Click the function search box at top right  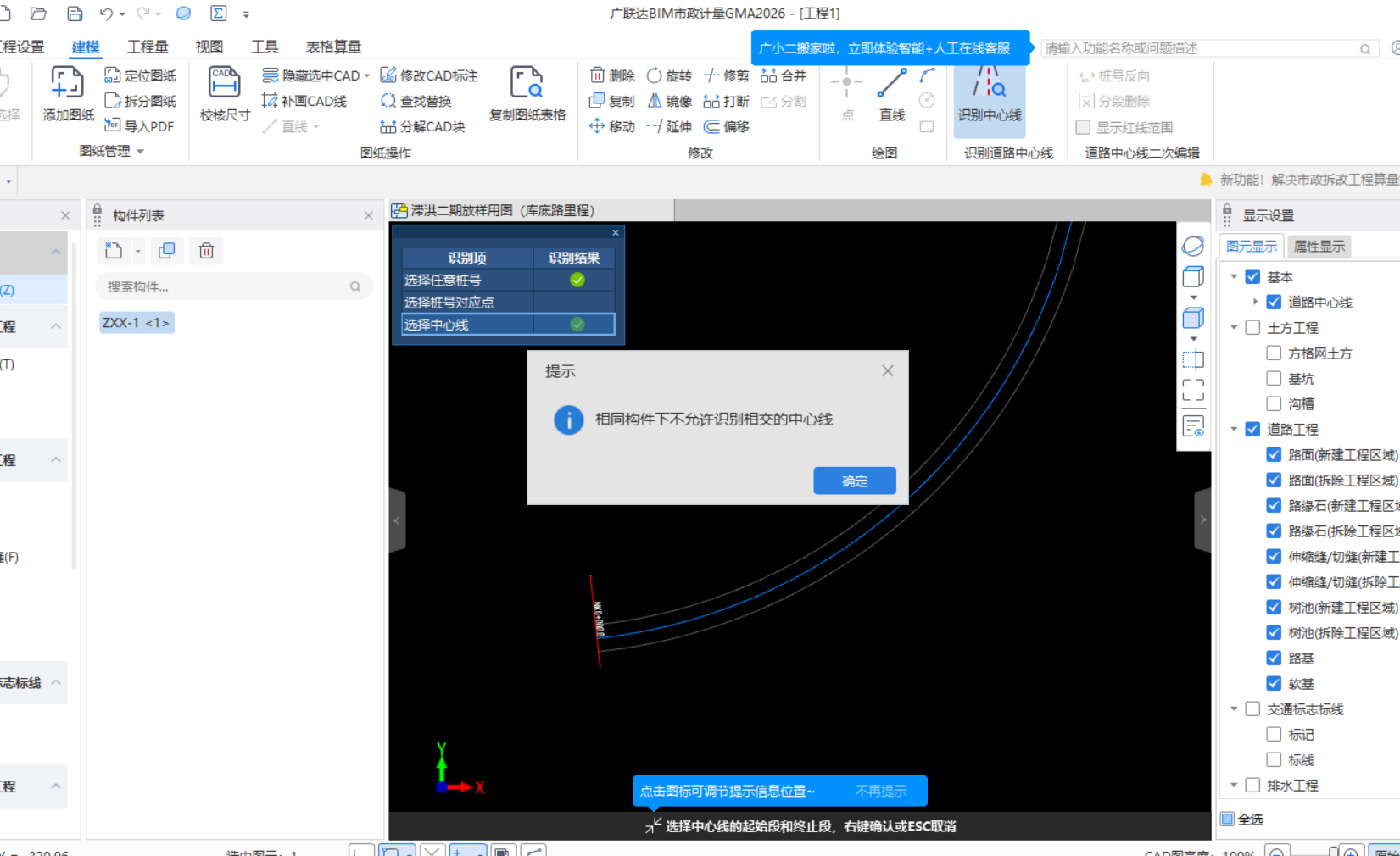1208,48
